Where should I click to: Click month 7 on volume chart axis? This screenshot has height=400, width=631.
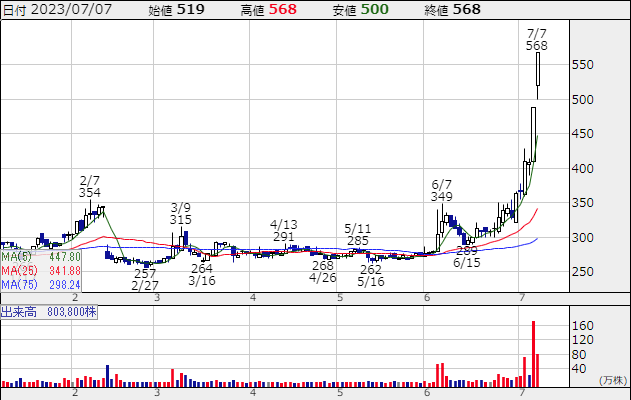click(x=522, y=392)
